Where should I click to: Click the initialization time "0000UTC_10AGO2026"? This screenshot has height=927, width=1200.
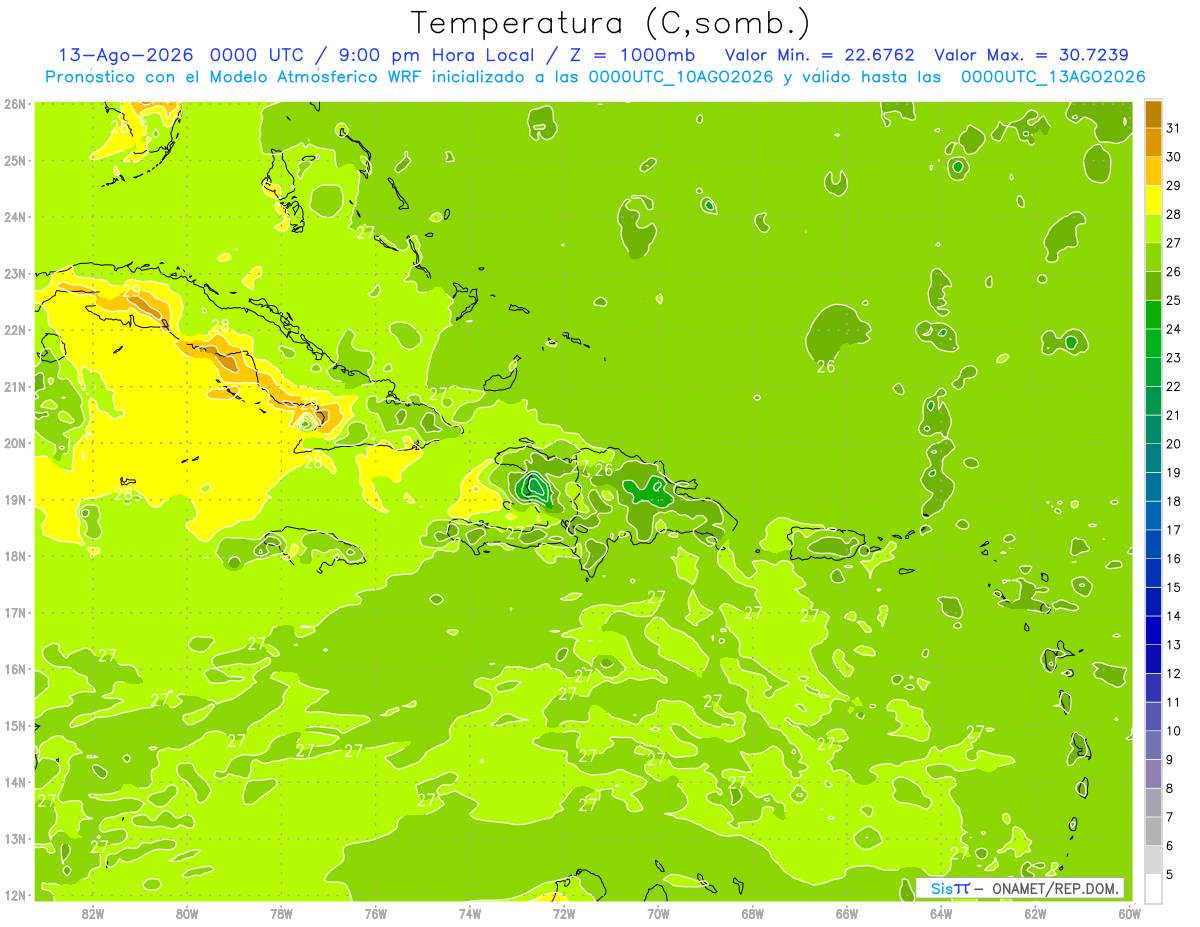click(x=681, y=77)
